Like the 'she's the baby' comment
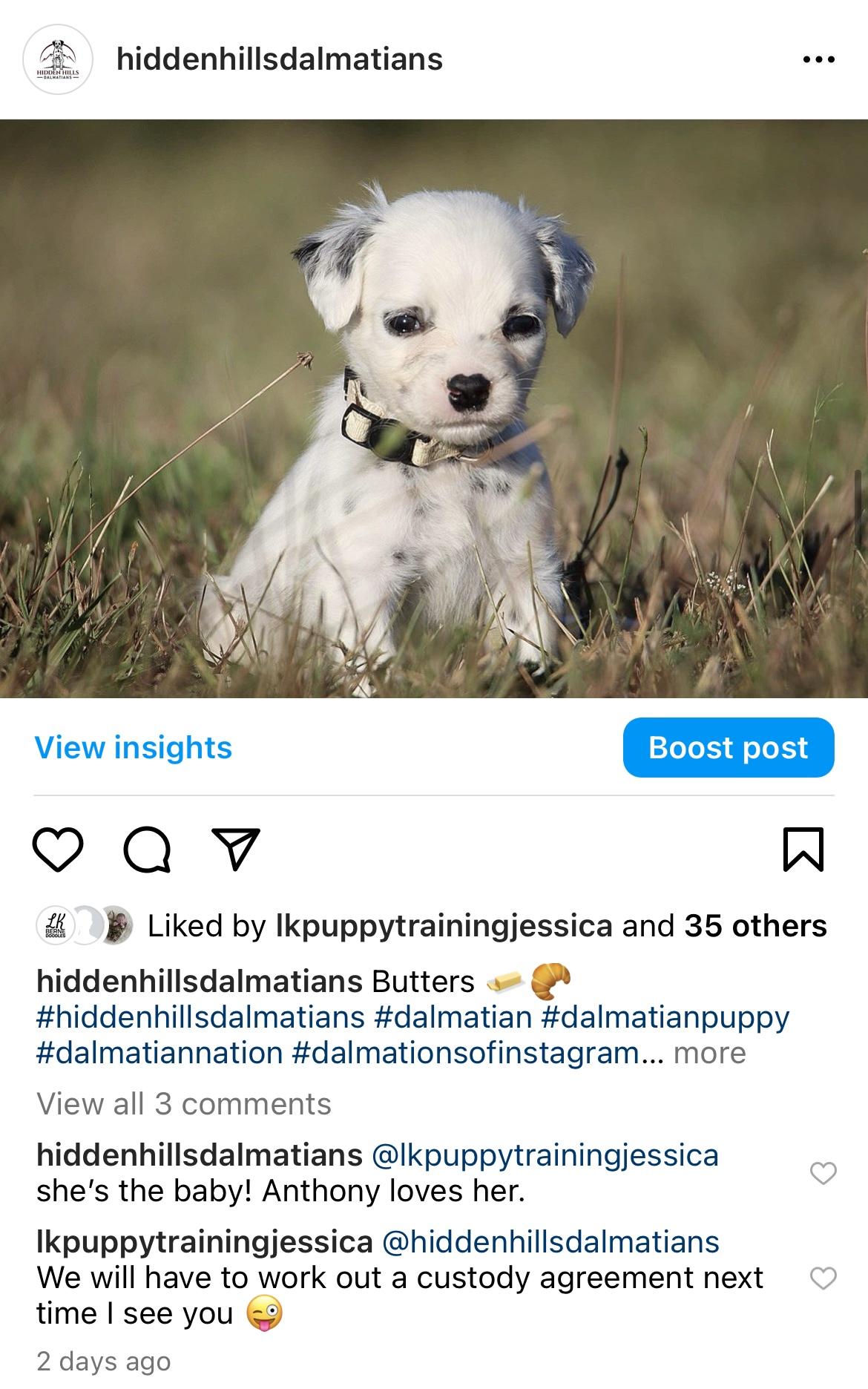This screenshot has height=1389, width=868. 823,1172
